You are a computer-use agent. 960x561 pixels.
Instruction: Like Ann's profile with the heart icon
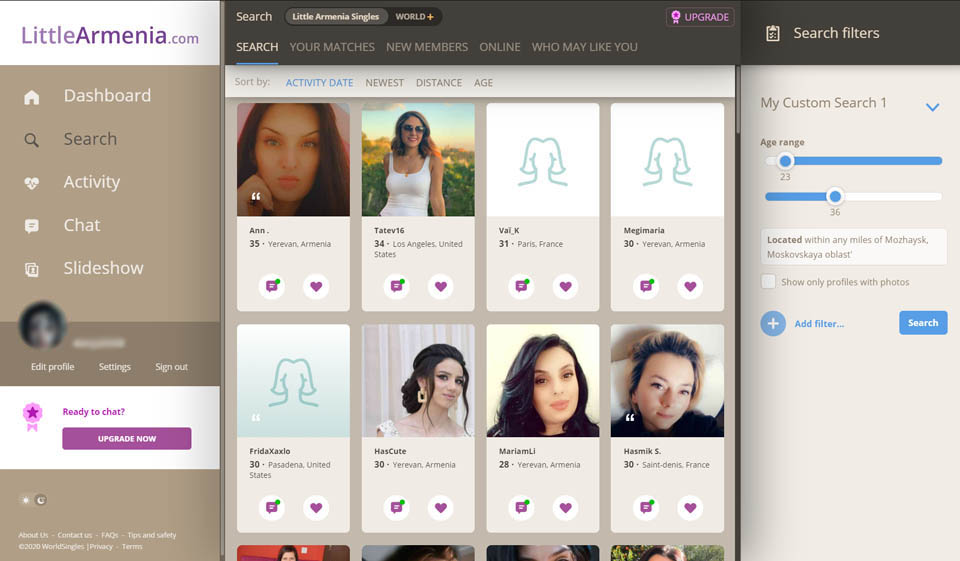316,286
